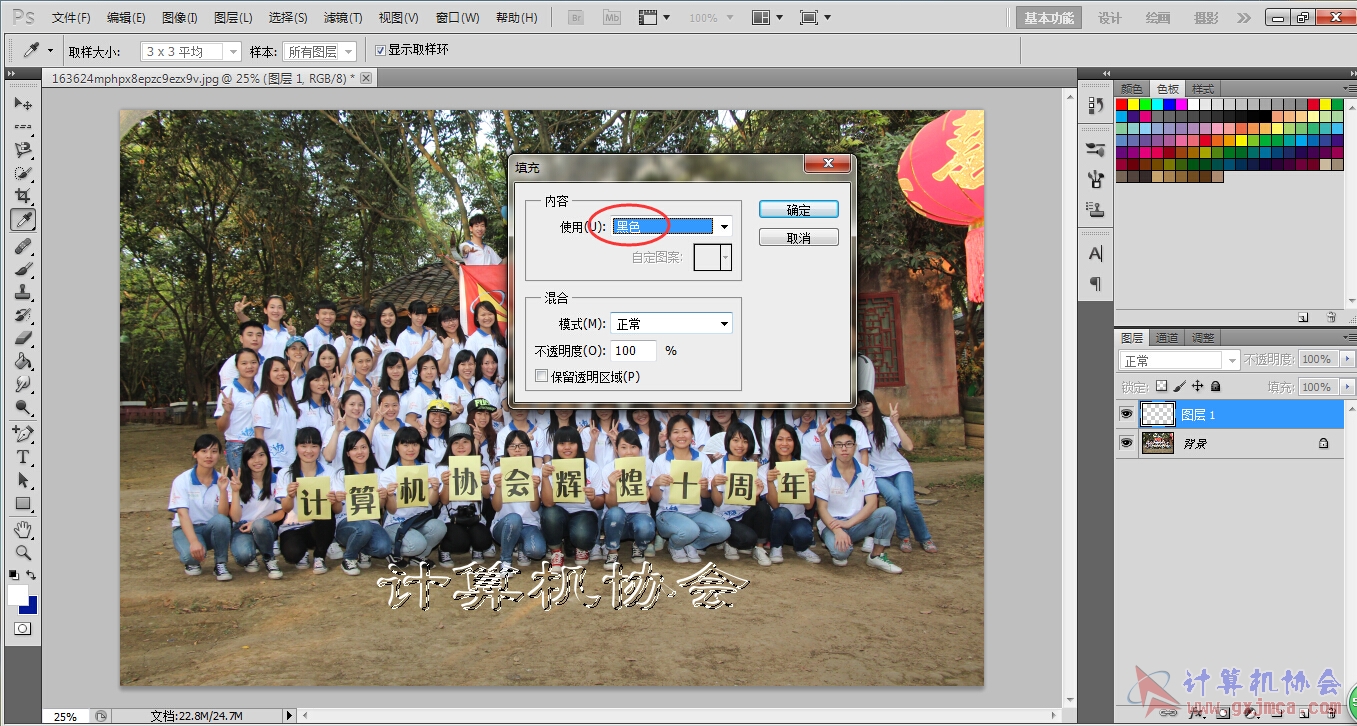This screenshot has width=1357, height=726.
Task: Click Cancel button in Fill dialog
Action: pyautogui.click(x=799, y=238)
